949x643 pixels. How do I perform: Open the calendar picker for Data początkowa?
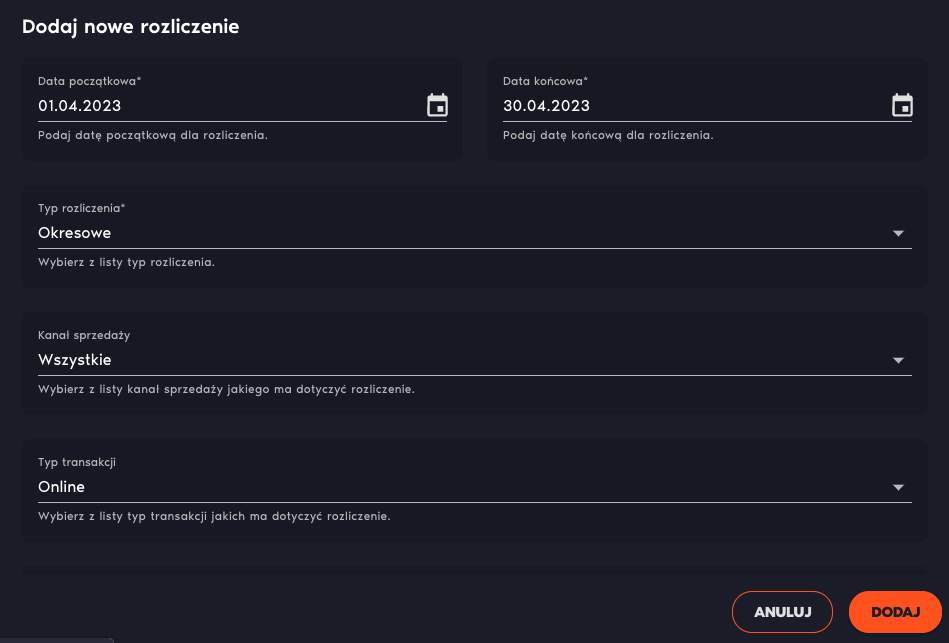(x=437, y=105)
